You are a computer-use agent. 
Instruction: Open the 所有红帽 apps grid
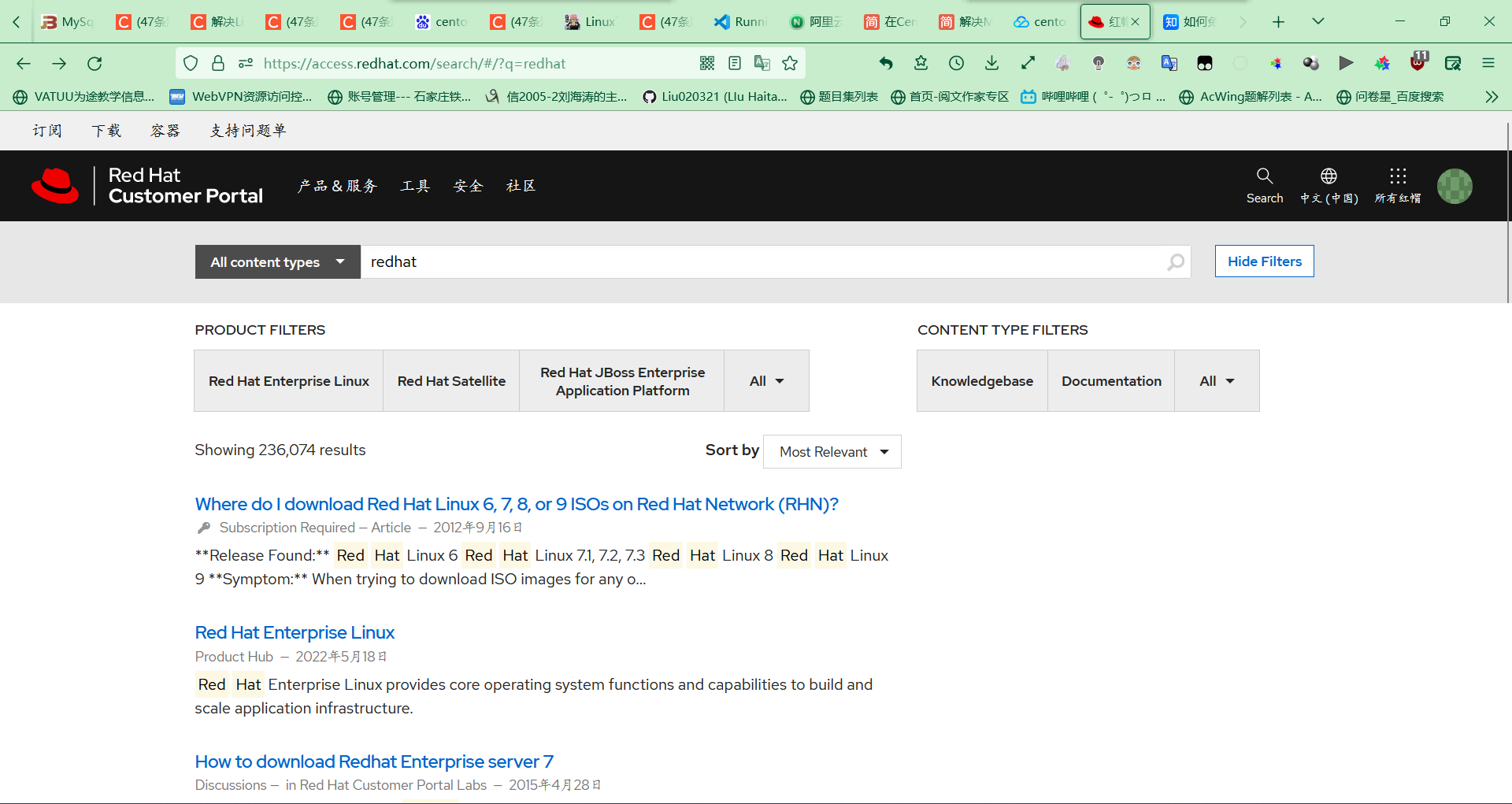tap(1398, 186)
